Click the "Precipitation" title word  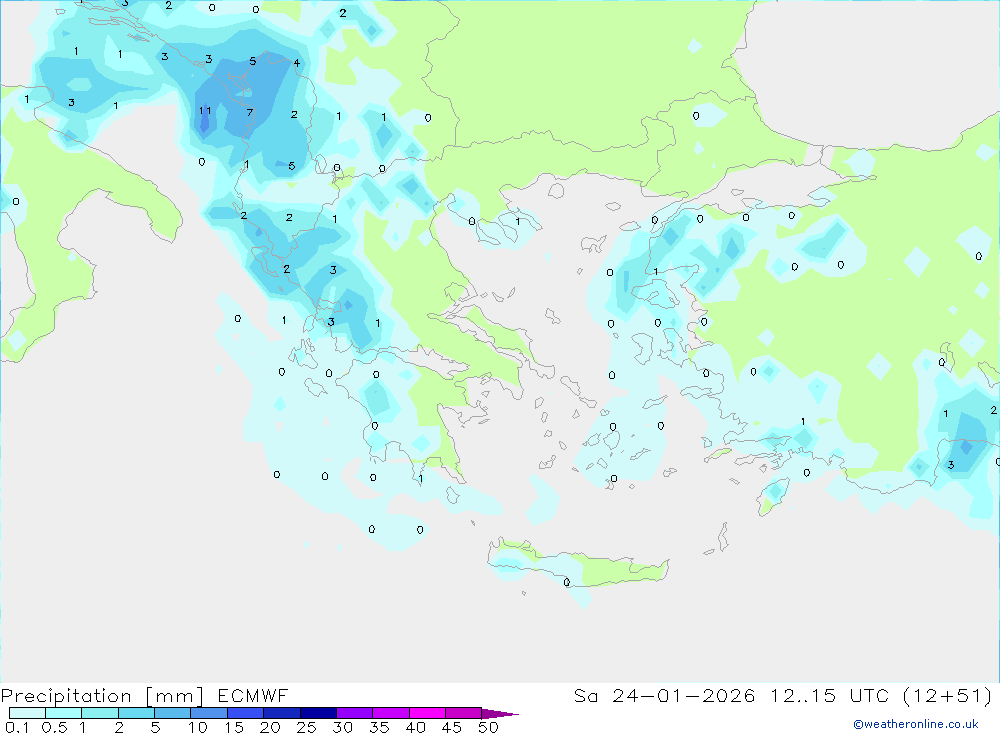[x=66, y=696]
